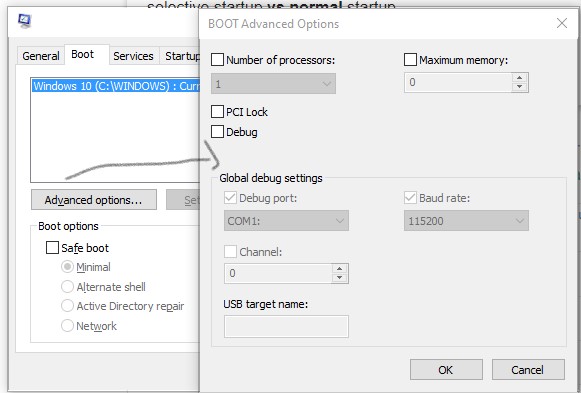Click the Channel number field
This screenshot has width=581, height=393.
(278, 273)
